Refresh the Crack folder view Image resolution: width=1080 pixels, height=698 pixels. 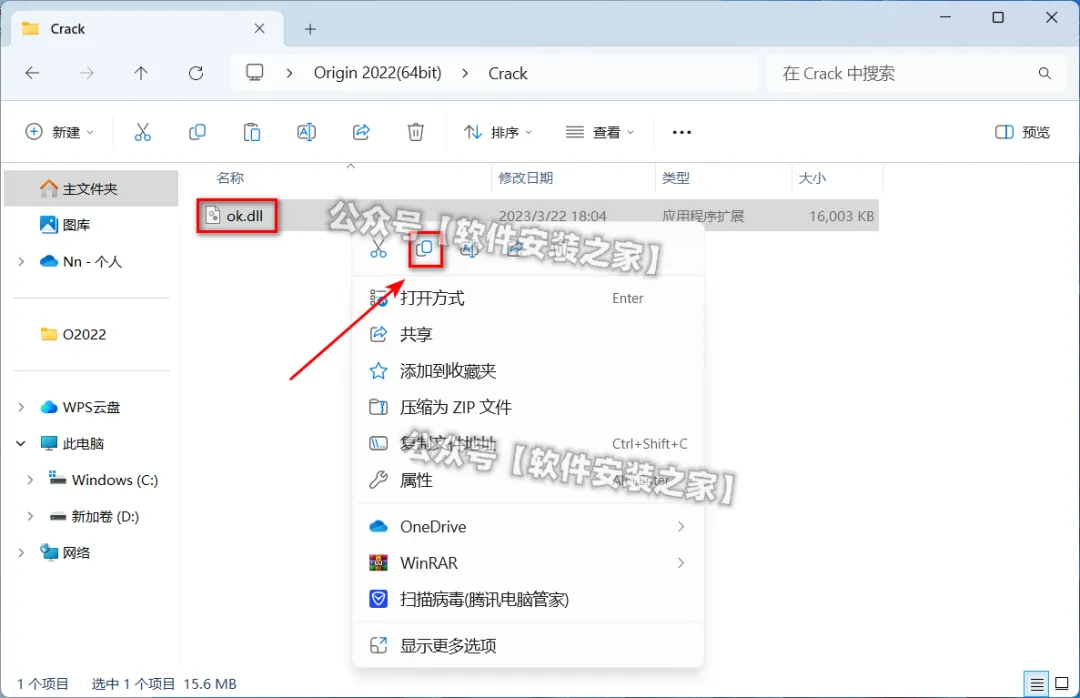pos(196,73)
